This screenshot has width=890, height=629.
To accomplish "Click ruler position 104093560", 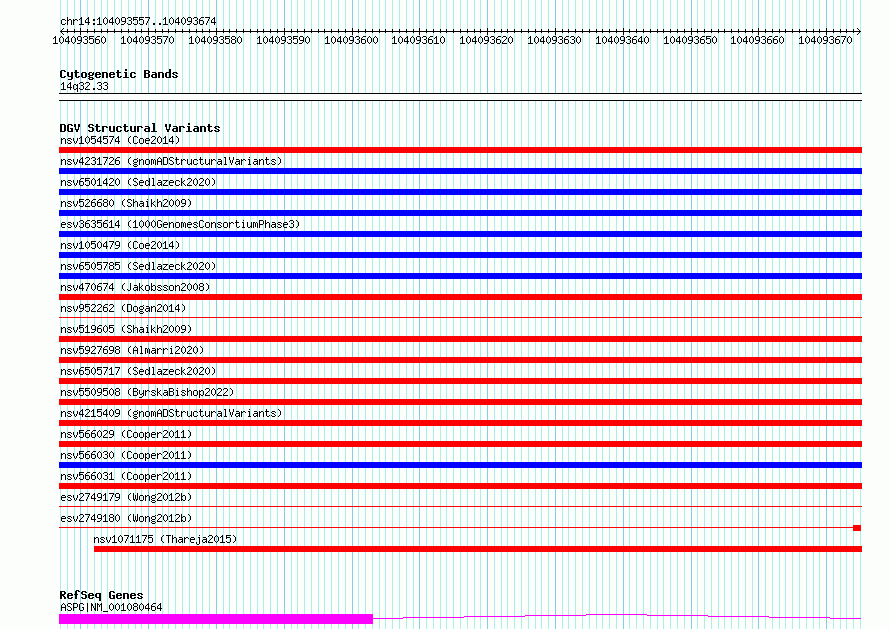I will click(79, 40).
